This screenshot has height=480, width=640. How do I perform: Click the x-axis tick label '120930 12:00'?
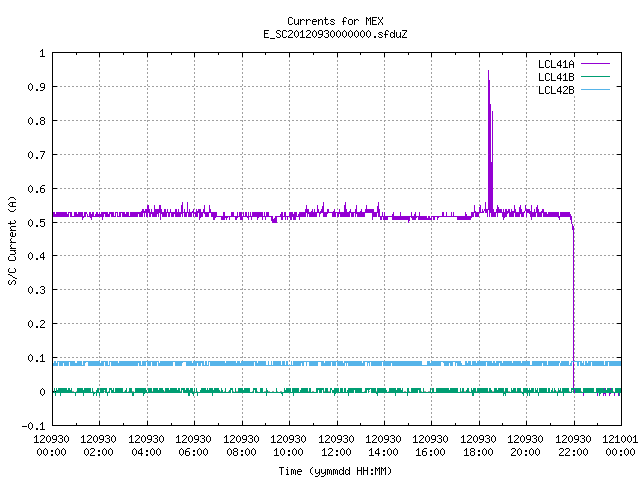click(x=336, y=446)
